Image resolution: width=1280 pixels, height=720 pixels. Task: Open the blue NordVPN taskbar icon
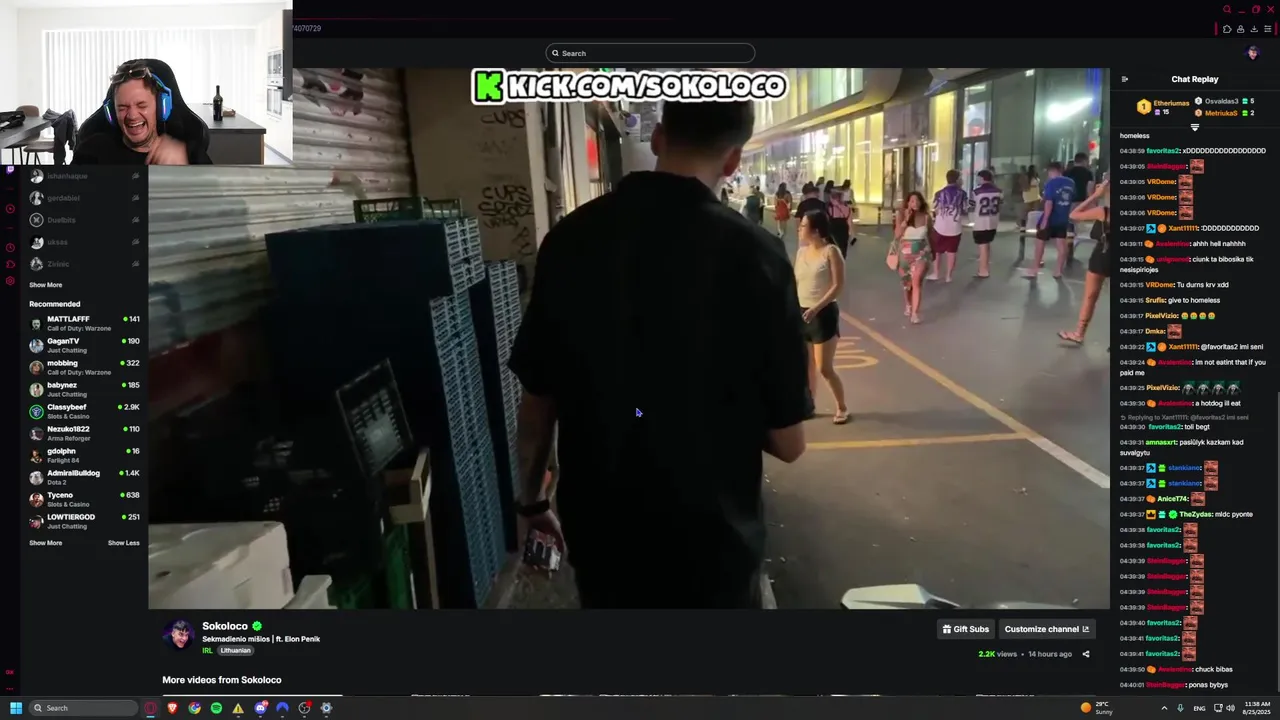tap(282, 708)
